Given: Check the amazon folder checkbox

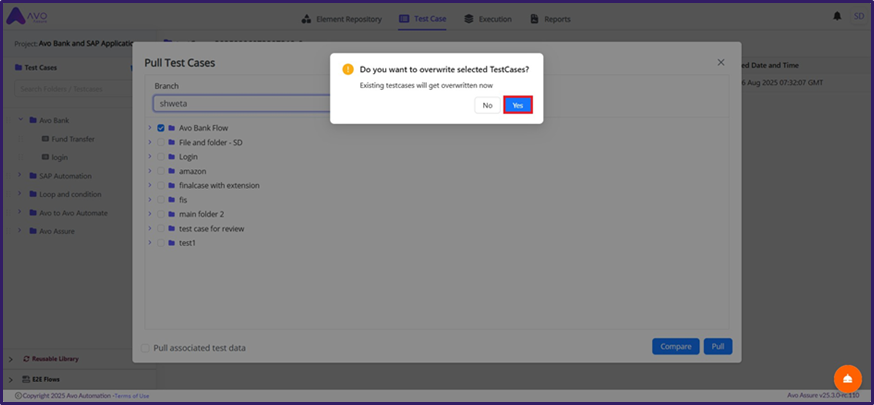Looking at the screenshot, I should point(160,171).
